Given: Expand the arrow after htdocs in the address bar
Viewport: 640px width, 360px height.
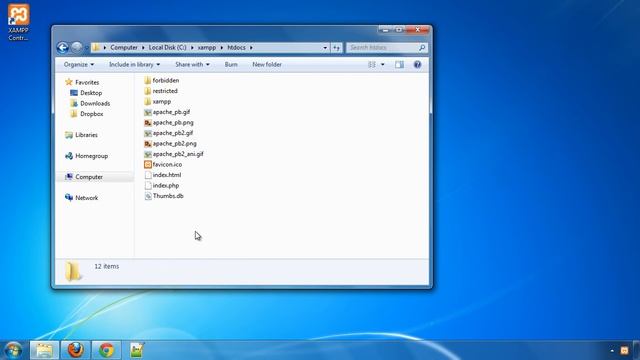Looking at the screenshot, I should pos(251,48).
